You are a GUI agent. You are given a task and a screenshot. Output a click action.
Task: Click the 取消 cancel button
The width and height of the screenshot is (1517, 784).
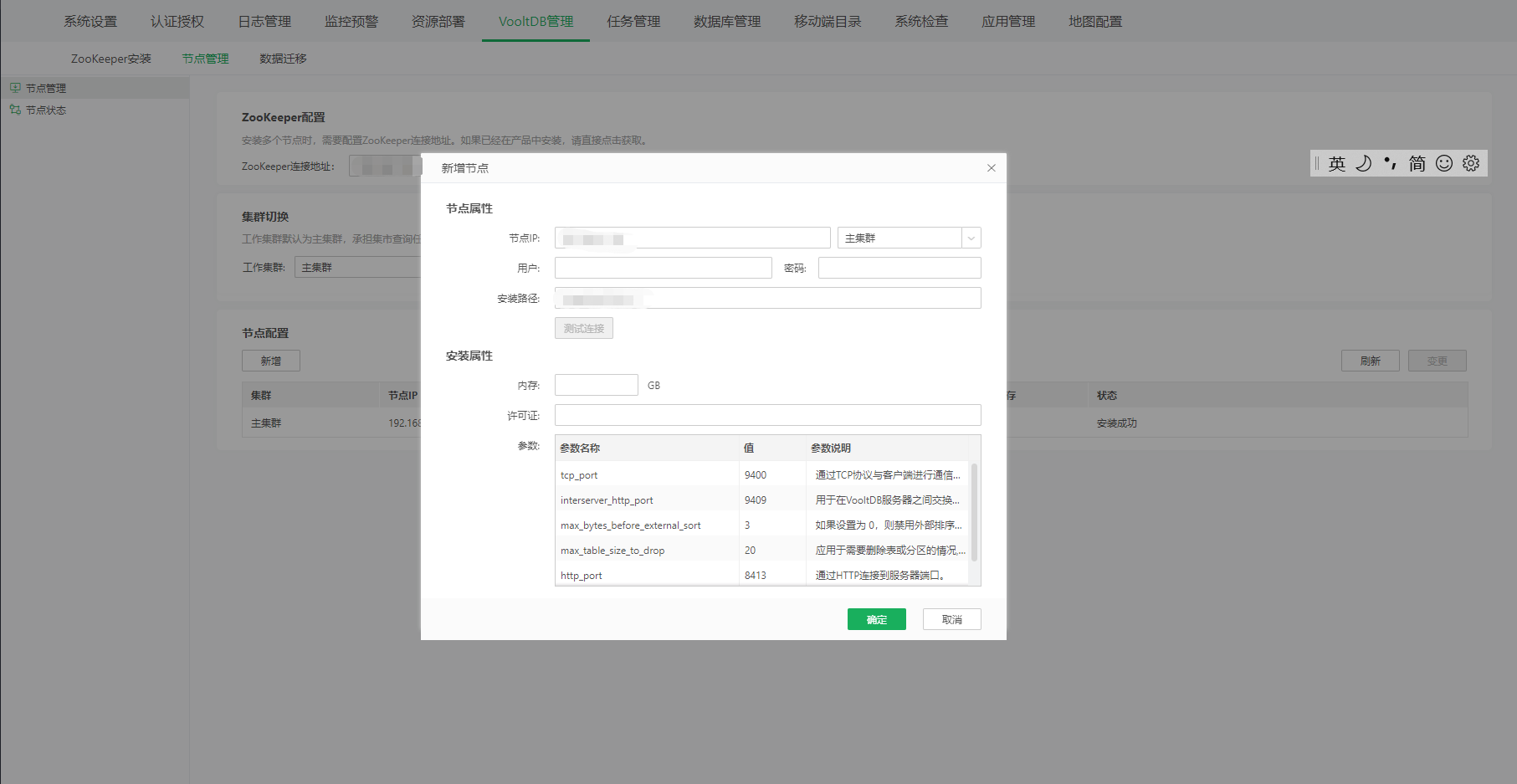(x=951, y=619)
